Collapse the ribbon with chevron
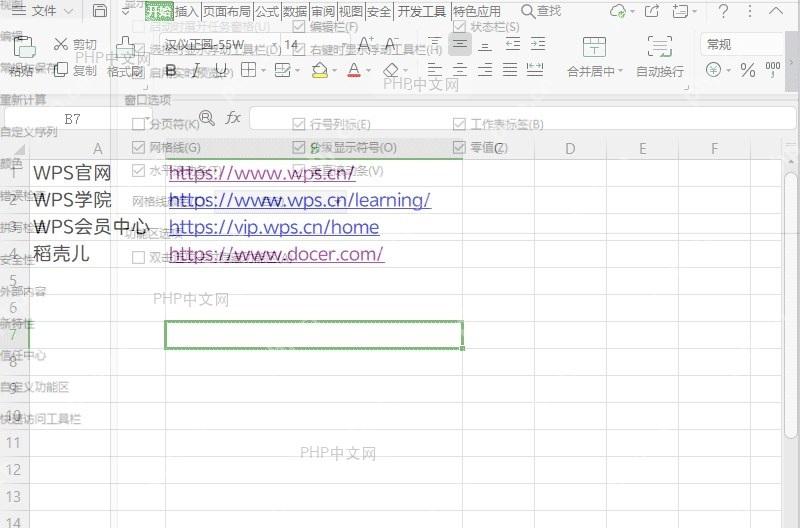Screen dimensions: 800x528 coord(776,10)
